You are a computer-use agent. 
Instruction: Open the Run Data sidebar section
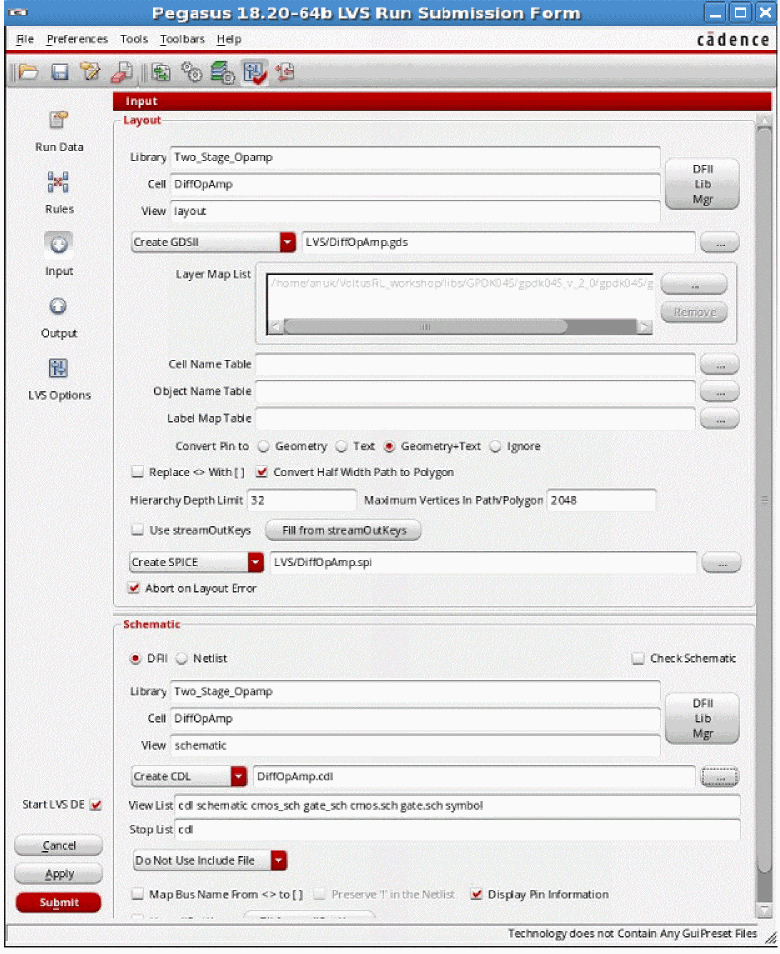(x=59, y=131)
